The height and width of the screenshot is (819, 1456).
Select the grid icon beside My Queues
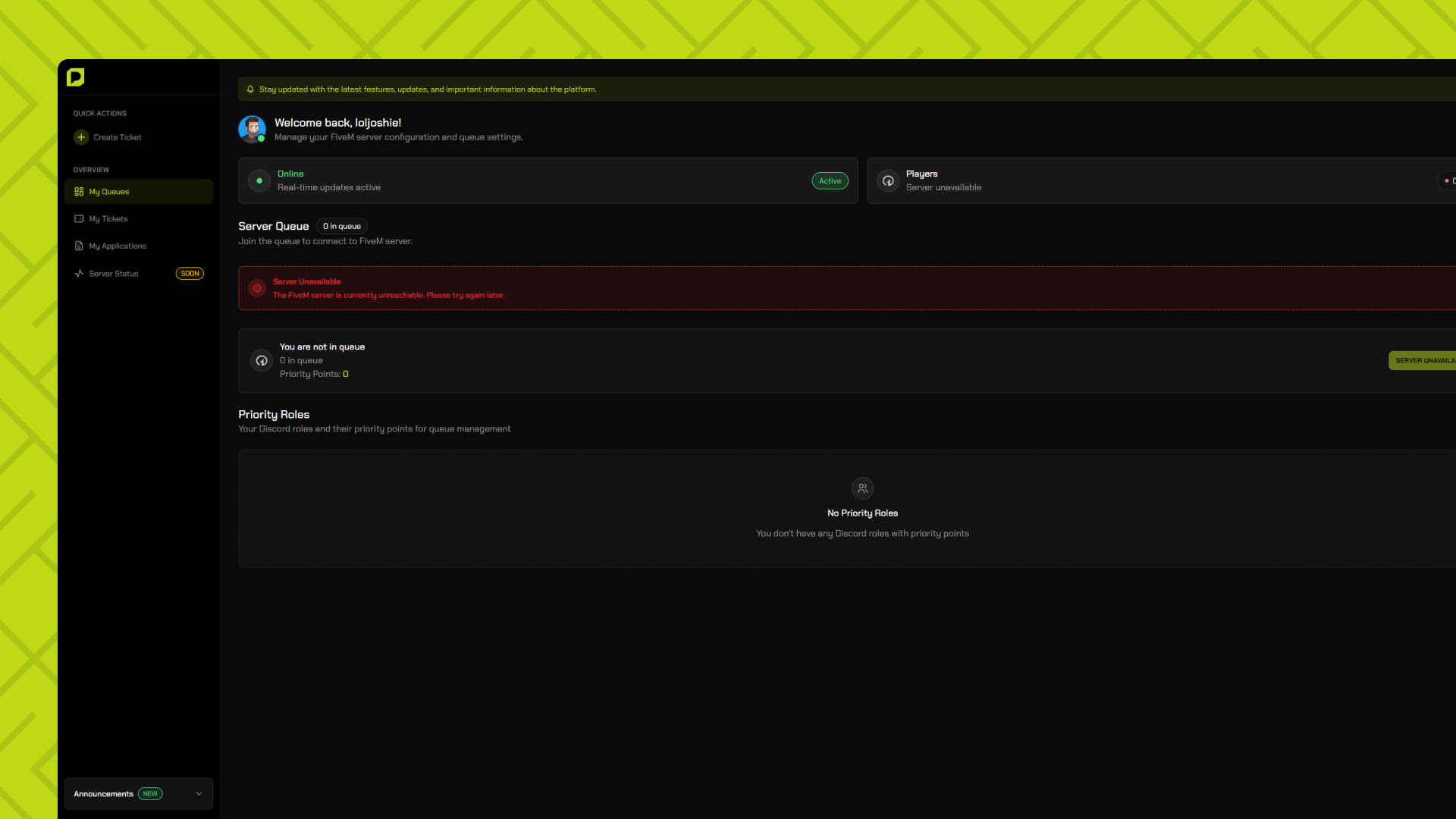pos(79,191)
